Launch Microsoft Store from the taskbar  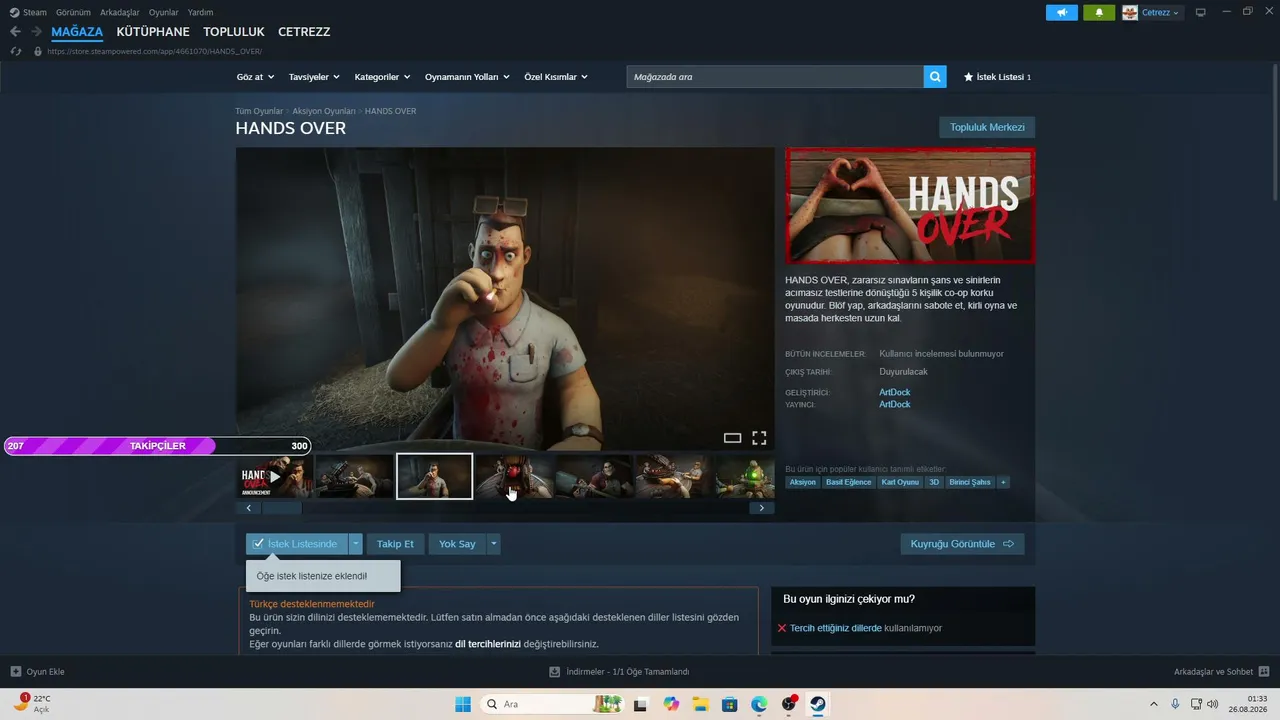(x=730, y=704)
